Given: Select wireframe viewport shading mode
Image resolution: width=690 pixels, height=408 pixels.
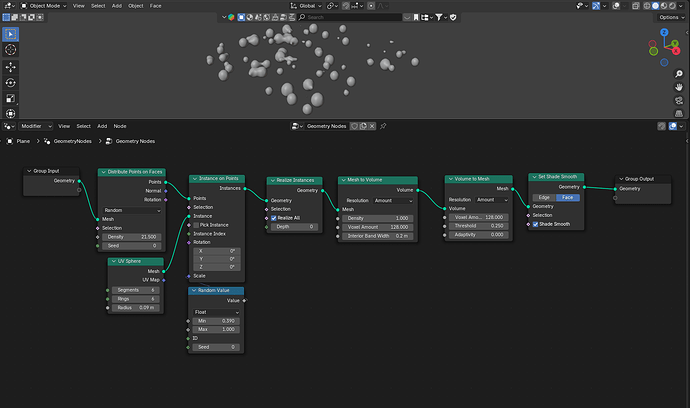Looking at the screenshot, I should pyautogui.click(x=647, y=6).
